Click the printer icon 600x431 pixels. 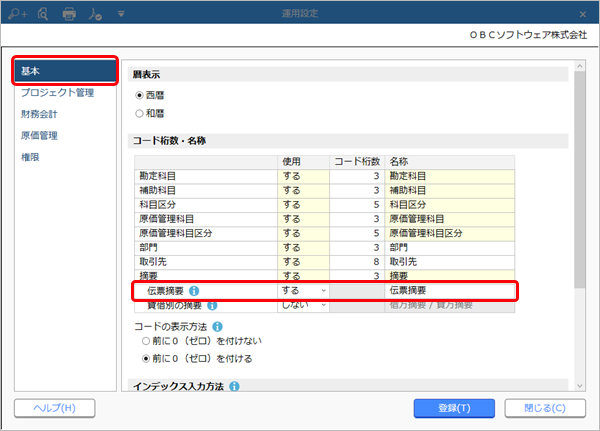[69, 14]
